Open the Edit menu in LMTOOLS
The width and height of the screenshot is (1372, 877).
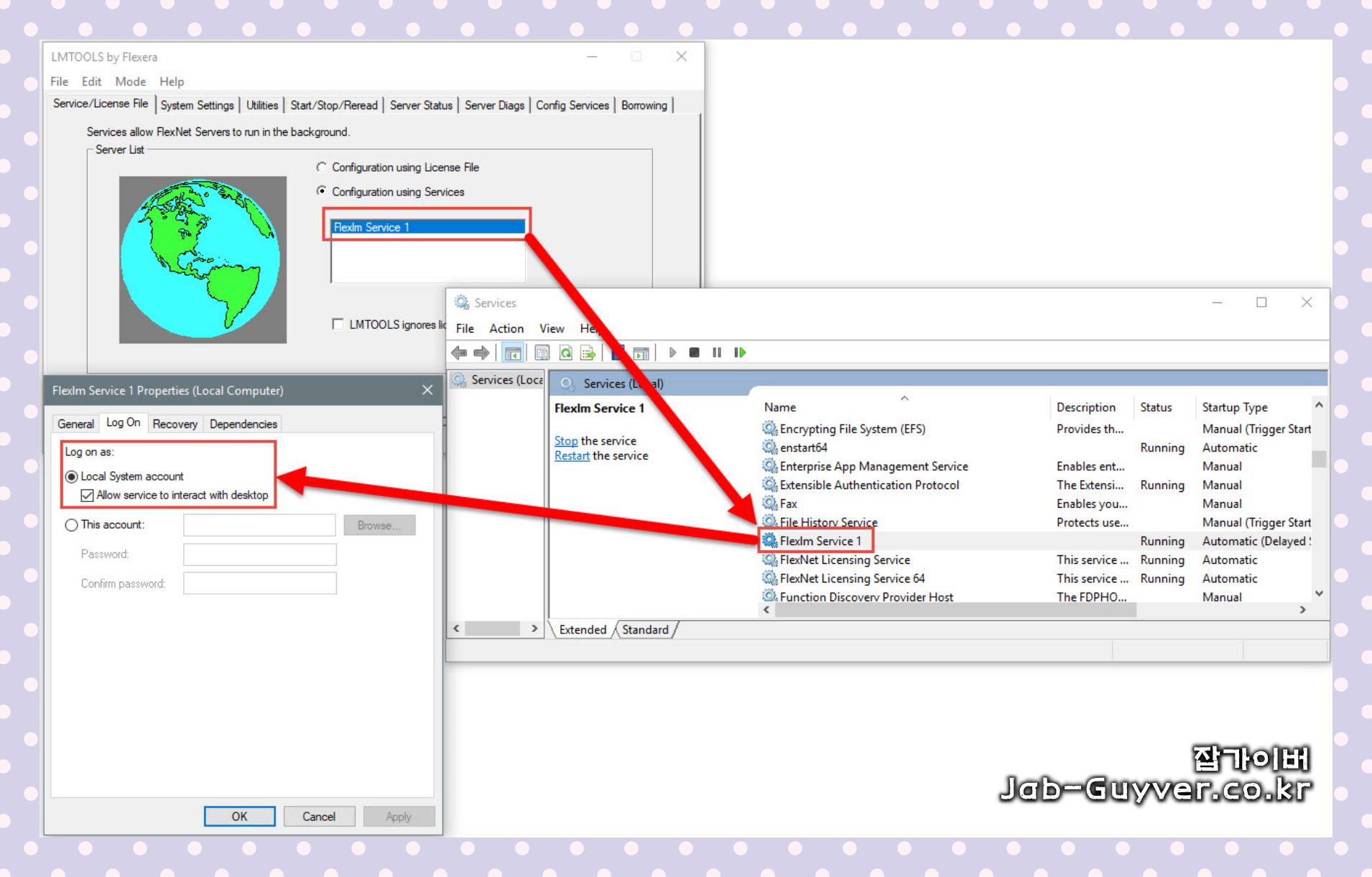point(91,82)
